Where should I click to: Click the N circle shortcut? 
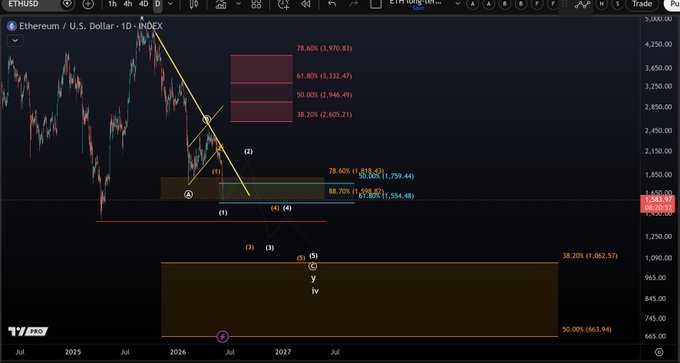click(602, 4)
